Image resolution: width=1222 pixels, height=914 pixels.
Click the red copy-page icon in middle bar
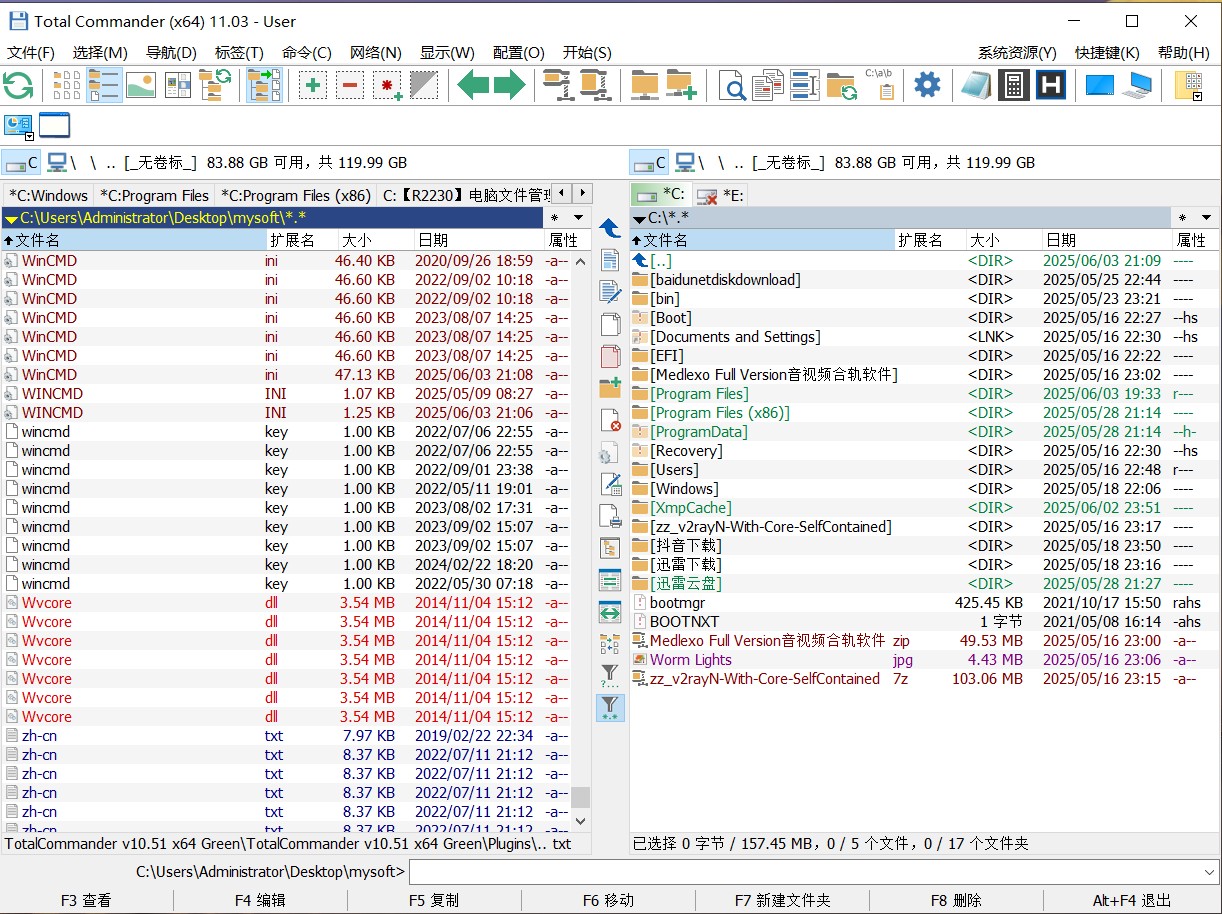[x=610, y=356]
